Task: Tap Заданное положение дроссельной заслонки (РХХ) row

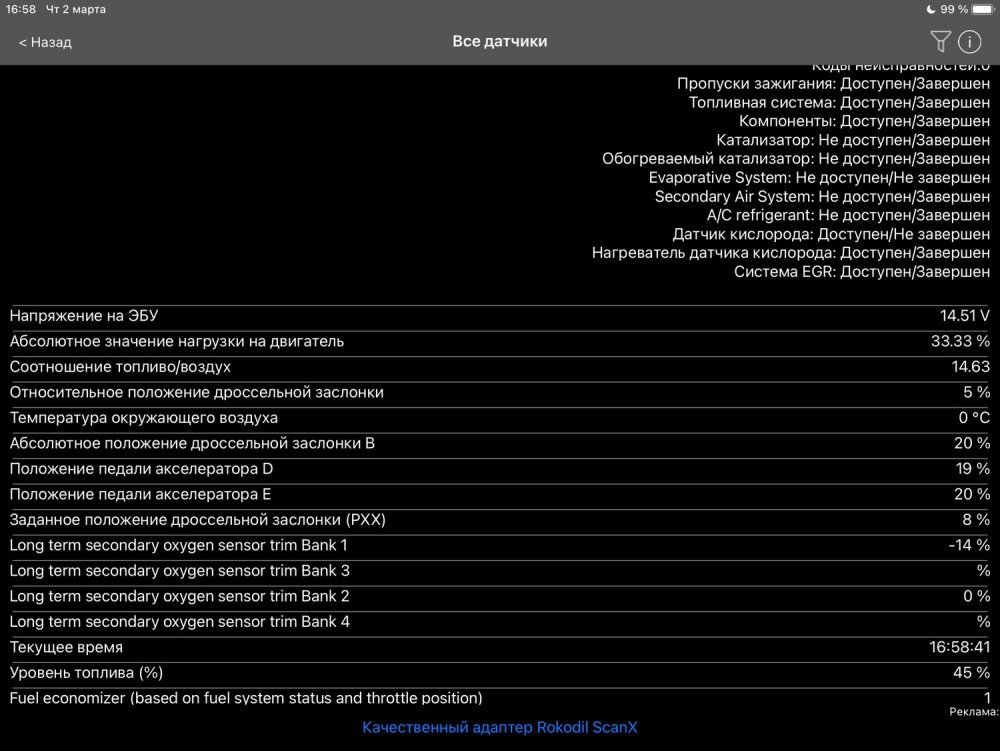Action: [499, 520]
